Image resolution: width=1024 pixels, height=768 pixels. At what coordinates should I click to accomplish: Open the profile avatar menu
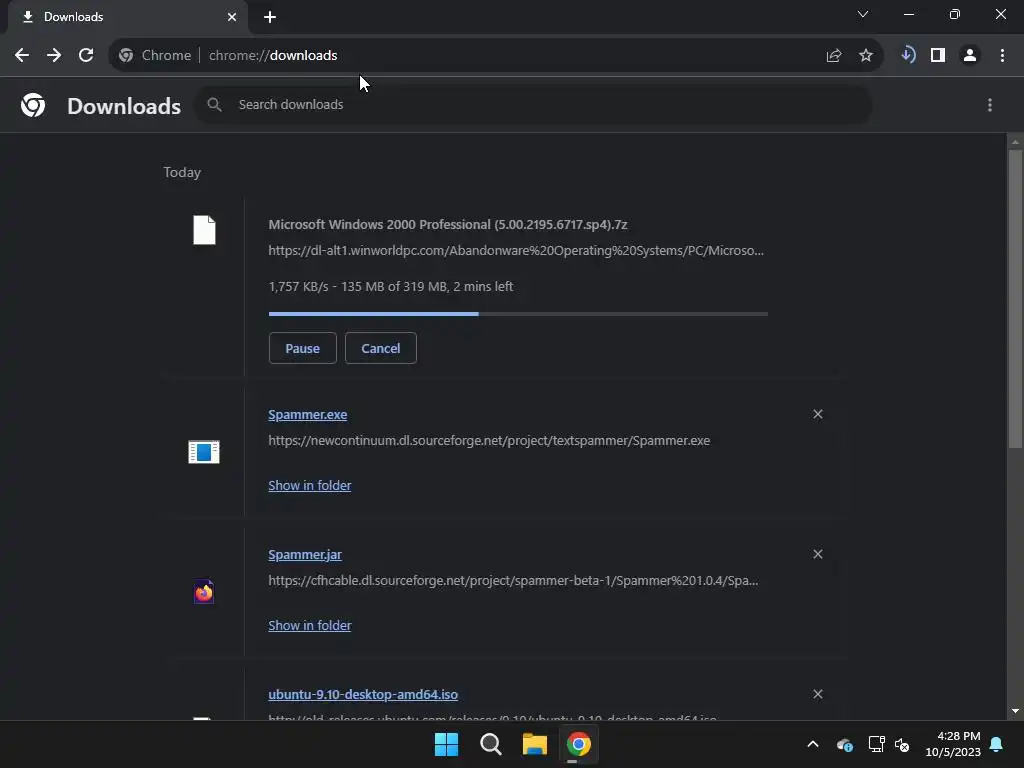(970, 56)
